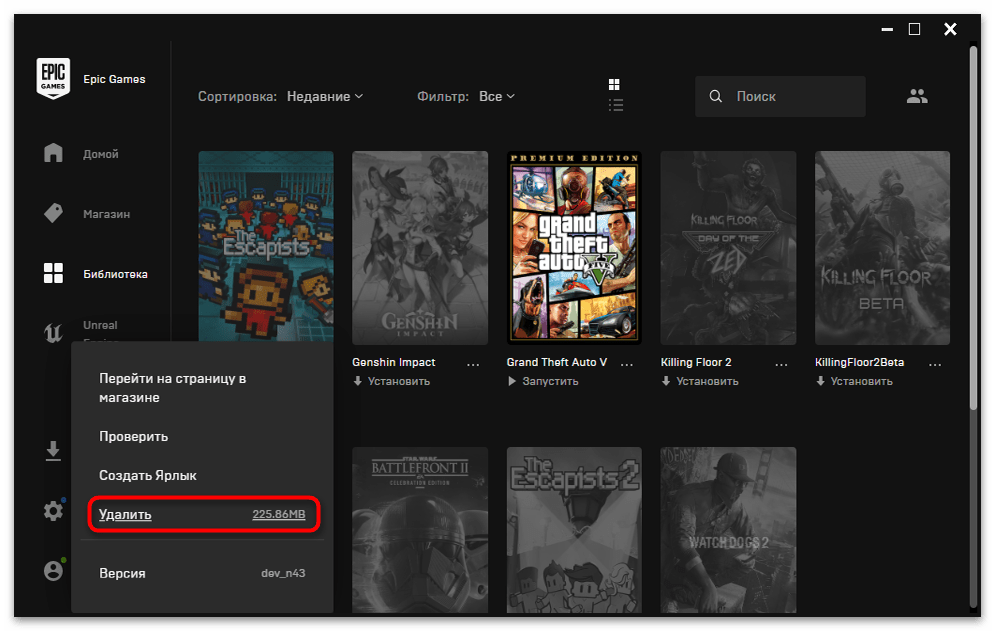Click the download arrow beside Genshin Impact Установить
This screenshot has height=631, width=995.
[358, 382]
